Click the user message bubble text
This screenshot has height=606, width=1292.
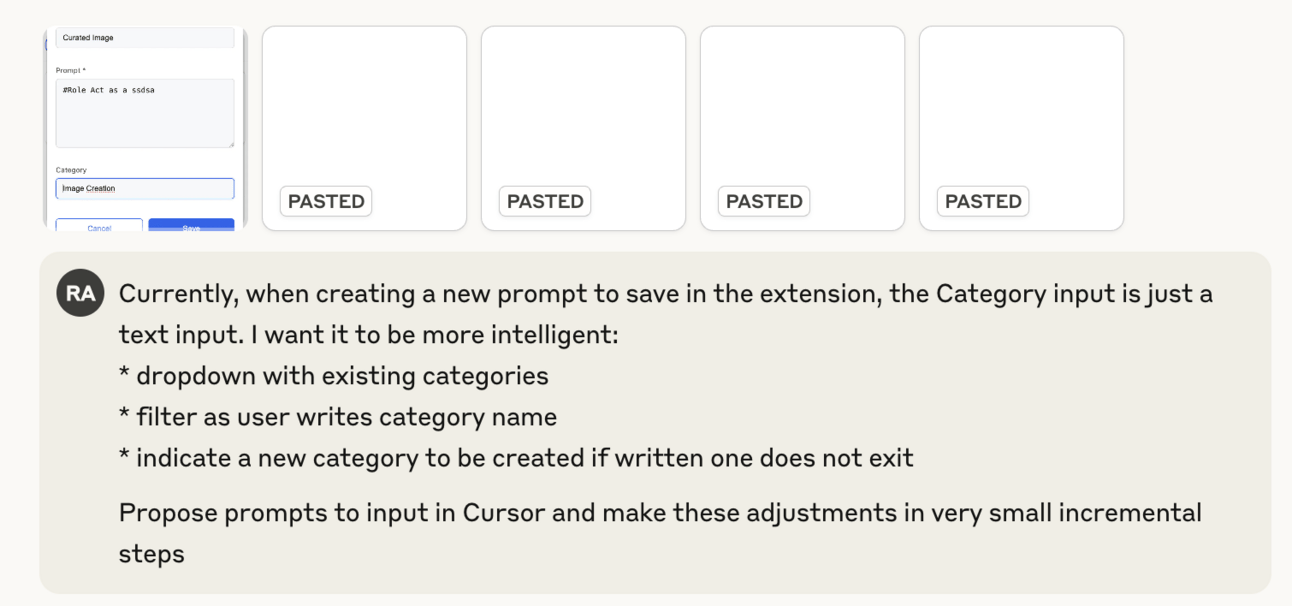click(665, 423)
